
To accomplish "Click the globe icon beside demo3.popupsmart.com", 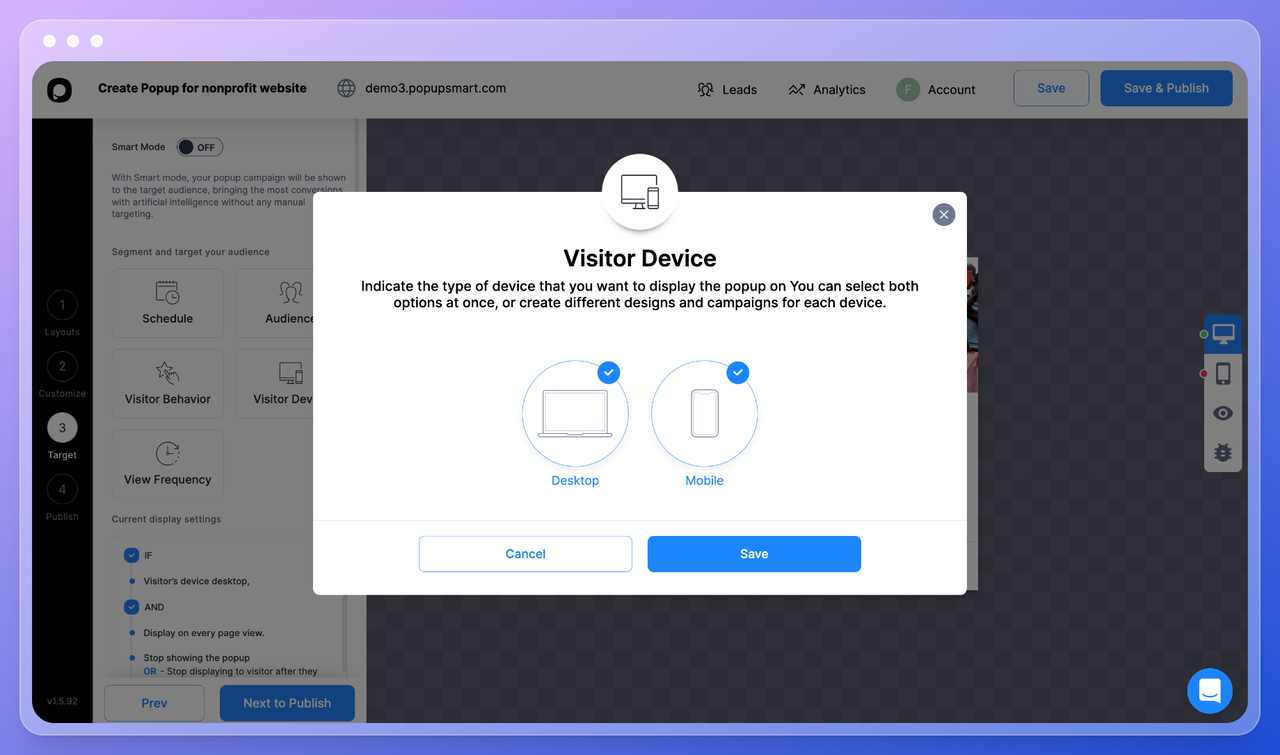I will pyautogui.click(x=346, y=88).
